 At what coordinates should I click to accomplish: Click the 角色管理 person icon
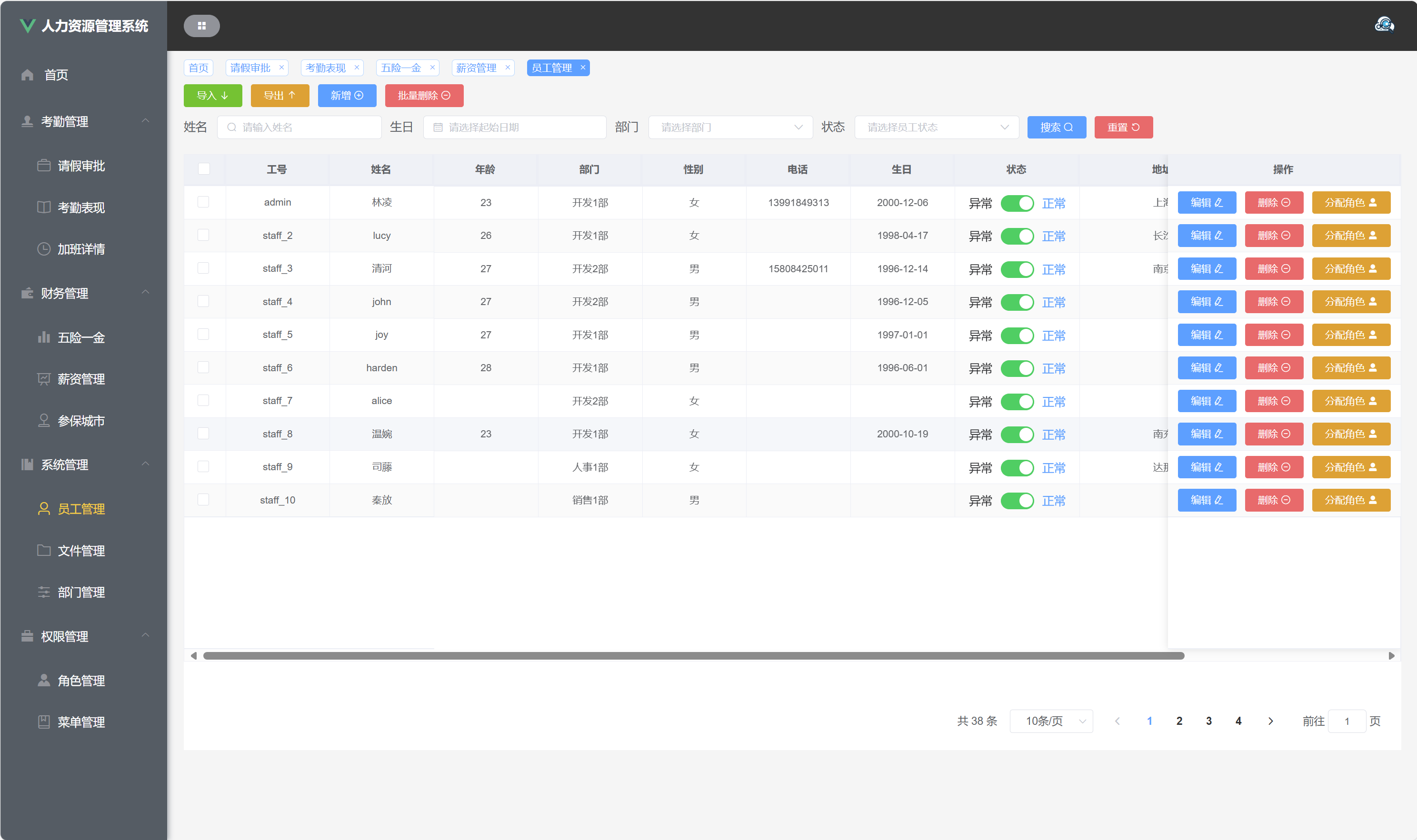pos(44,680)
